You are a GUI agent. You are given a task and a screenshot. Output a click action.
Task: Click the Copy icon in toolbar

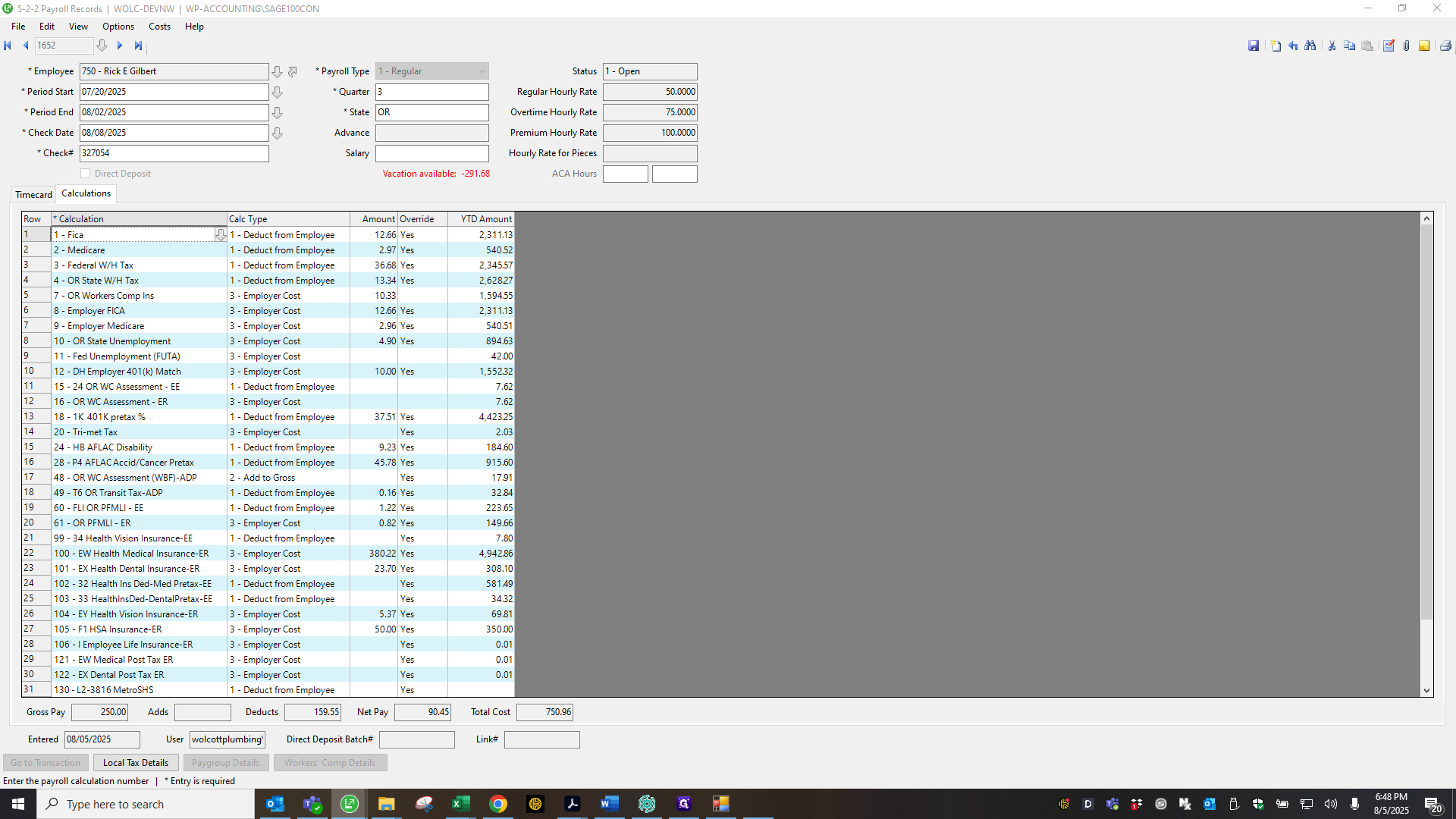coord(1349,46)
